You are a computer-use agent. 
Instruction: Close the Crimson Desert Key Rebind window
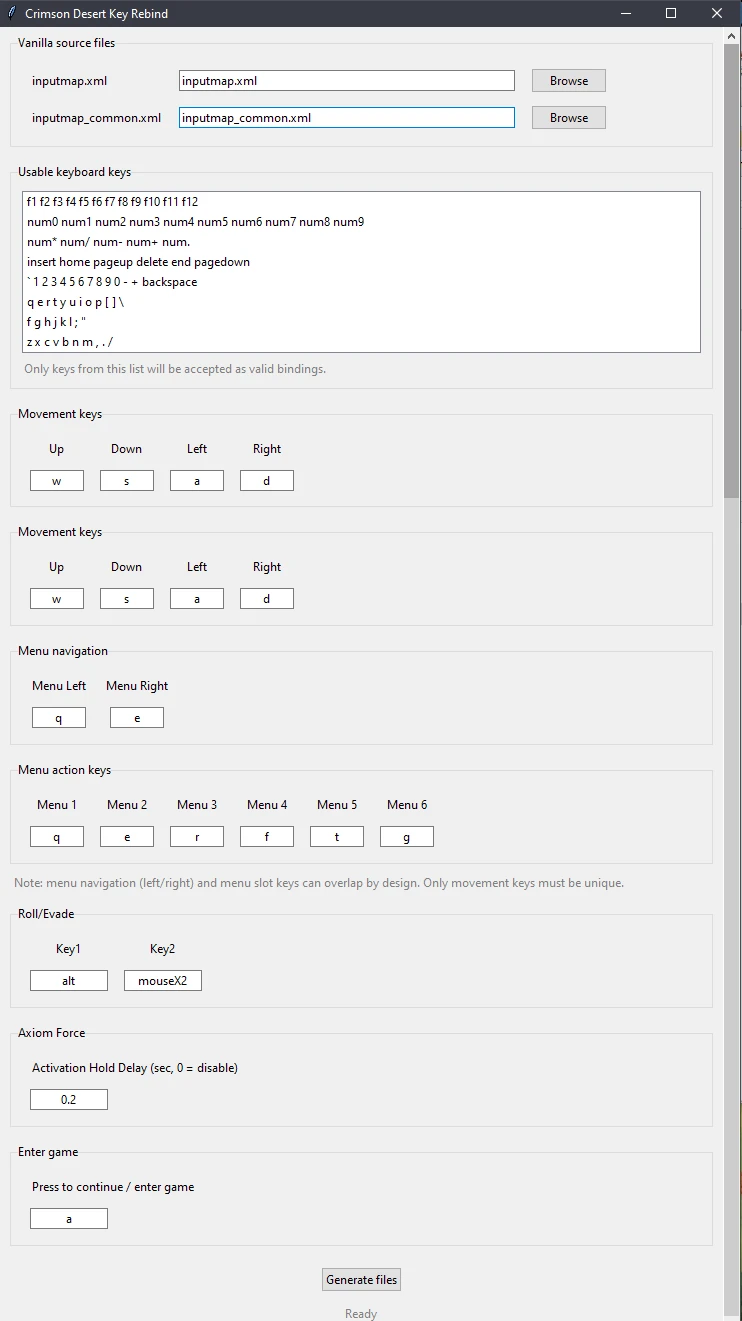(718, 14)
